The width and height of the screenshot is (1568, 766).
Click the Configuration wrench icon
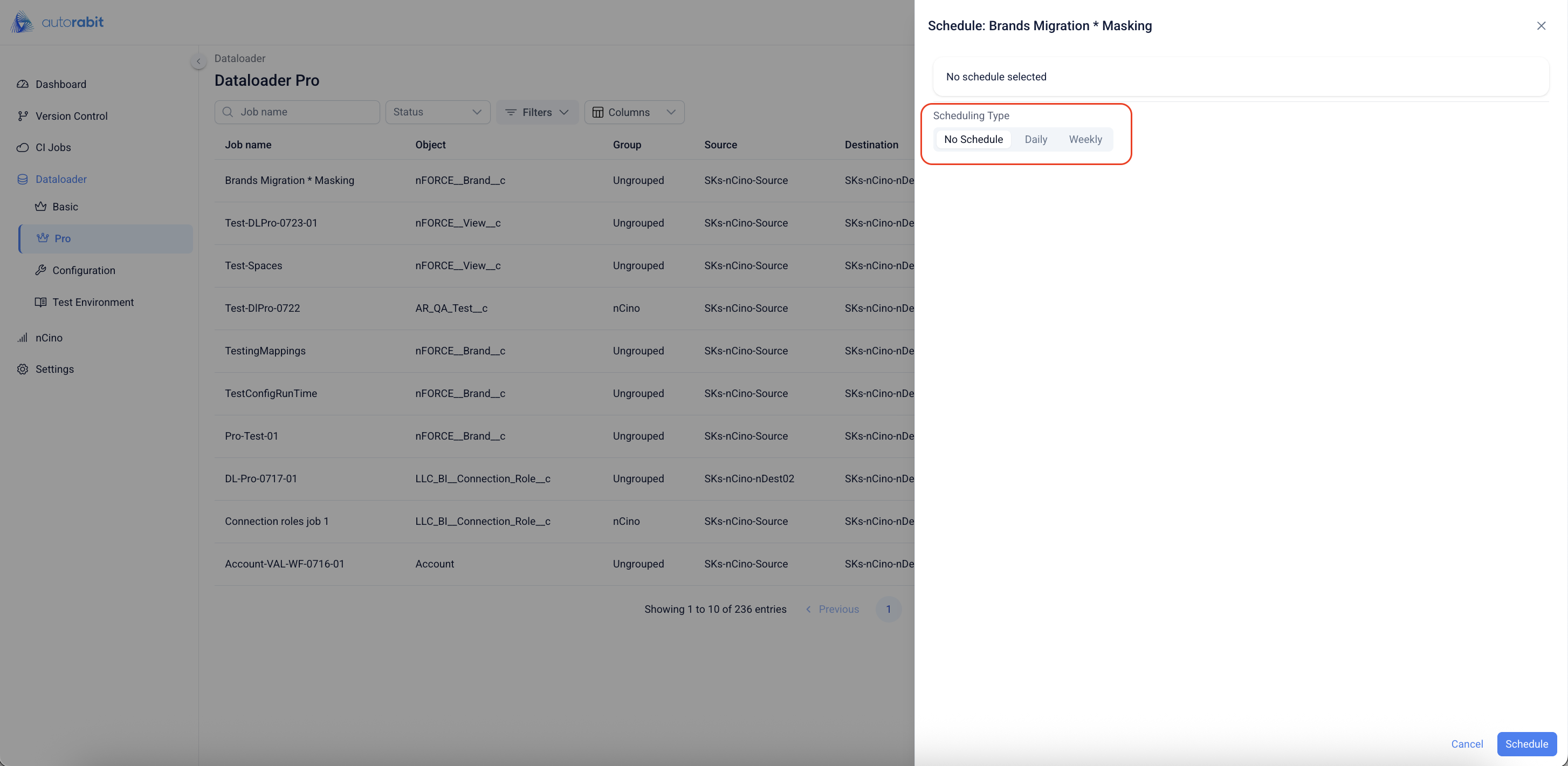click(41, 270)
